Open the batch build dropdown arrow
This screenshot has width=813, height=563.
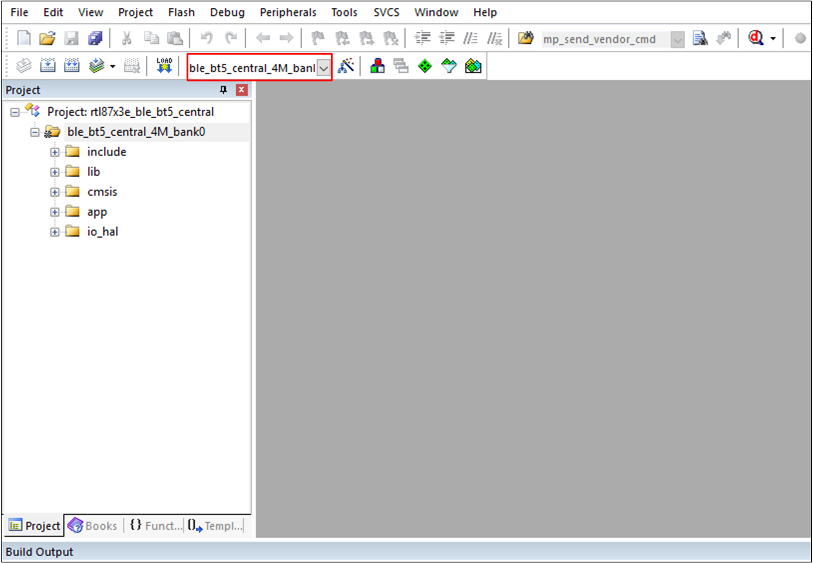click(113, 66)
